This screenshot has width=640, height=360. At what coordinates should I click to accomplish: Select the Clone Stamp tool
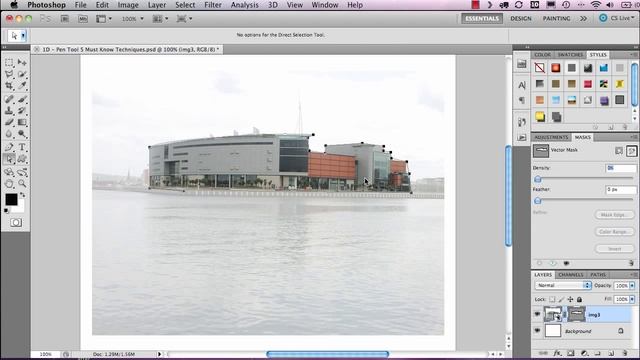[x=9, y=111]
